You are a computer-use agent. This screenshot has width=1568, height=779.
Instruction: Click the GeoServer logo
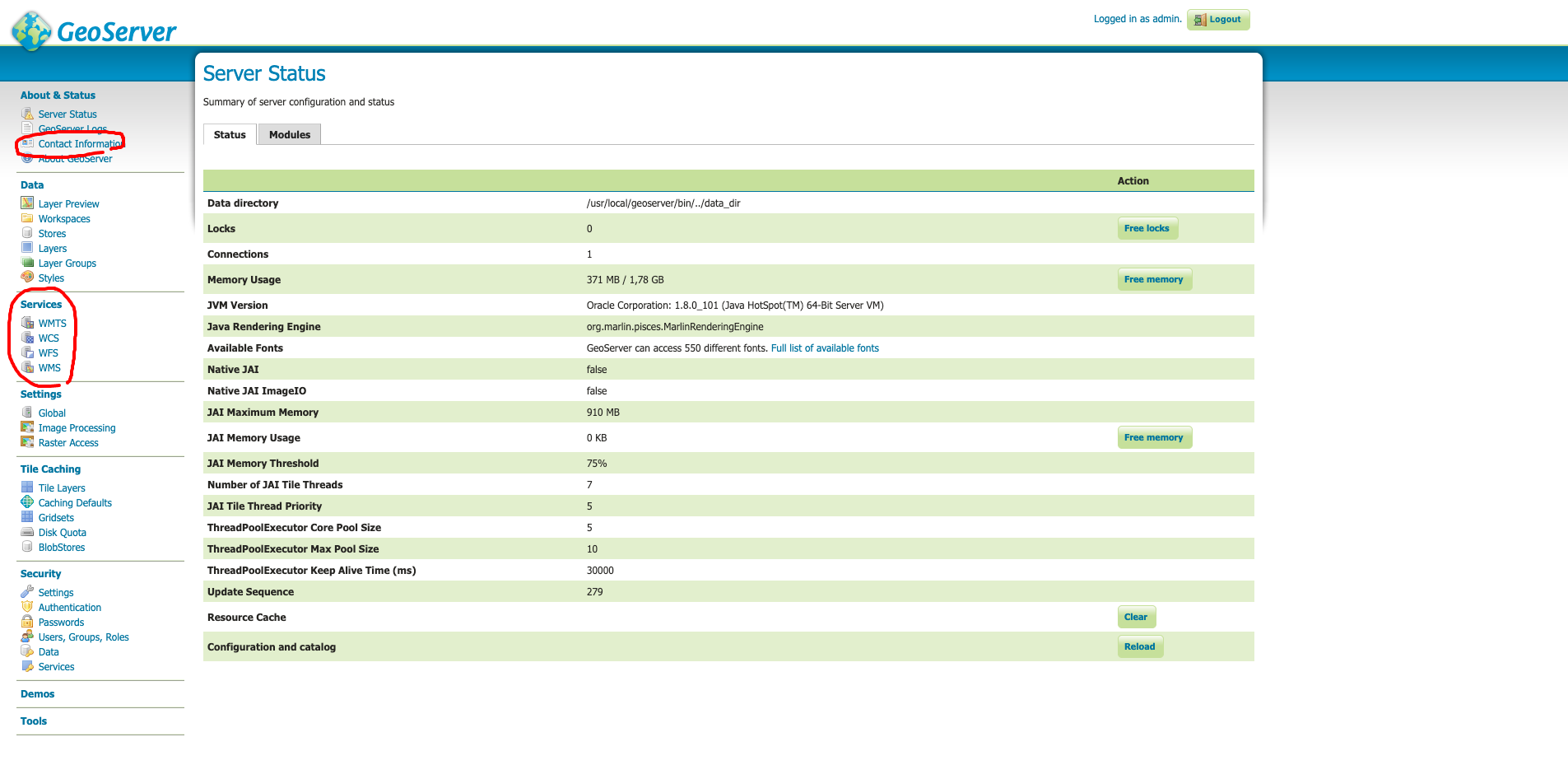93,30
